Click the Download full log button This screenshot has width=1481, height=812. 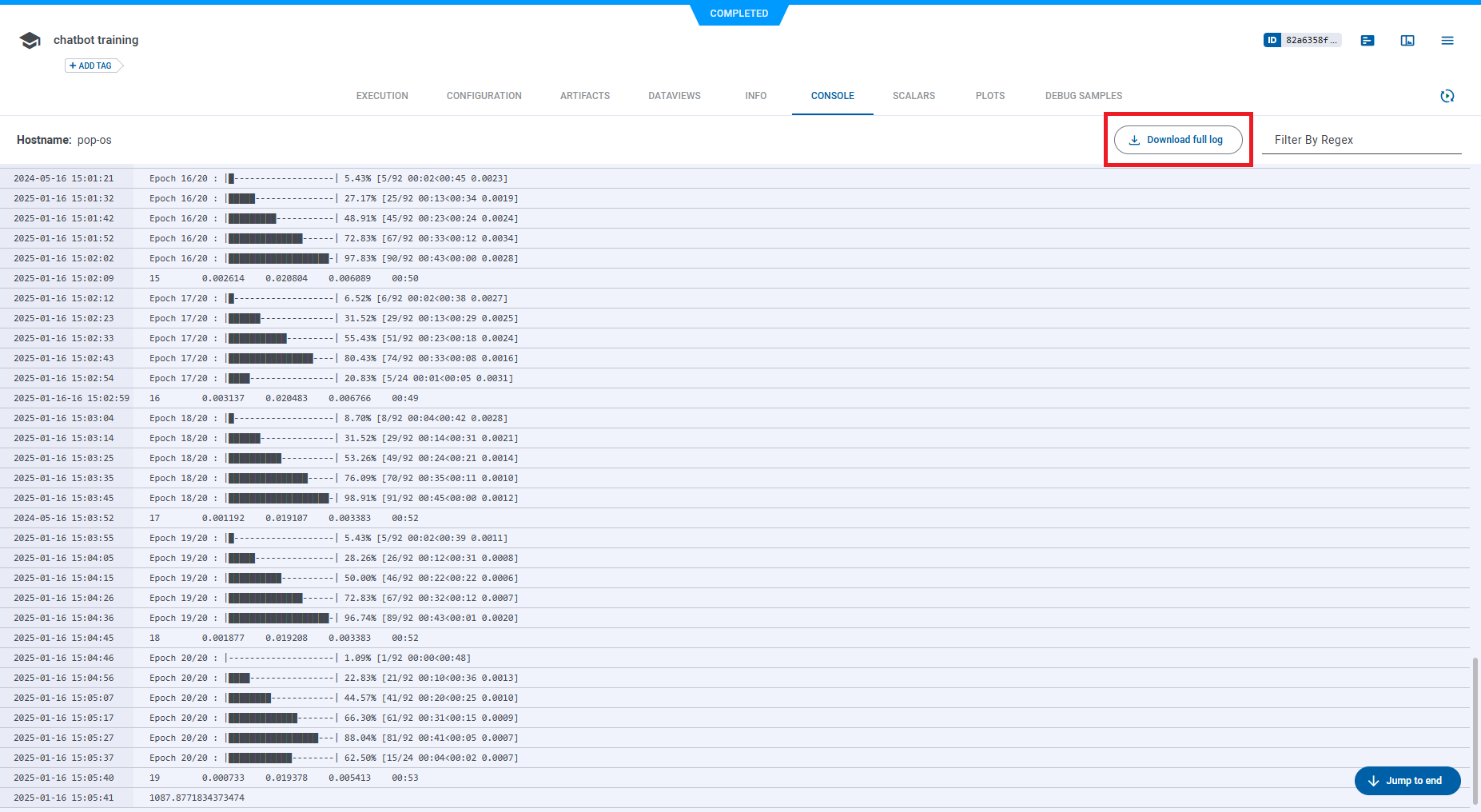[1177, 139]
